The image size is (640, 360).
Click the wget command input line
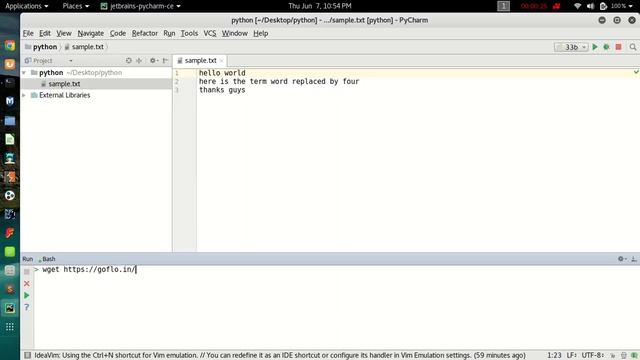[x=89, y=269]
